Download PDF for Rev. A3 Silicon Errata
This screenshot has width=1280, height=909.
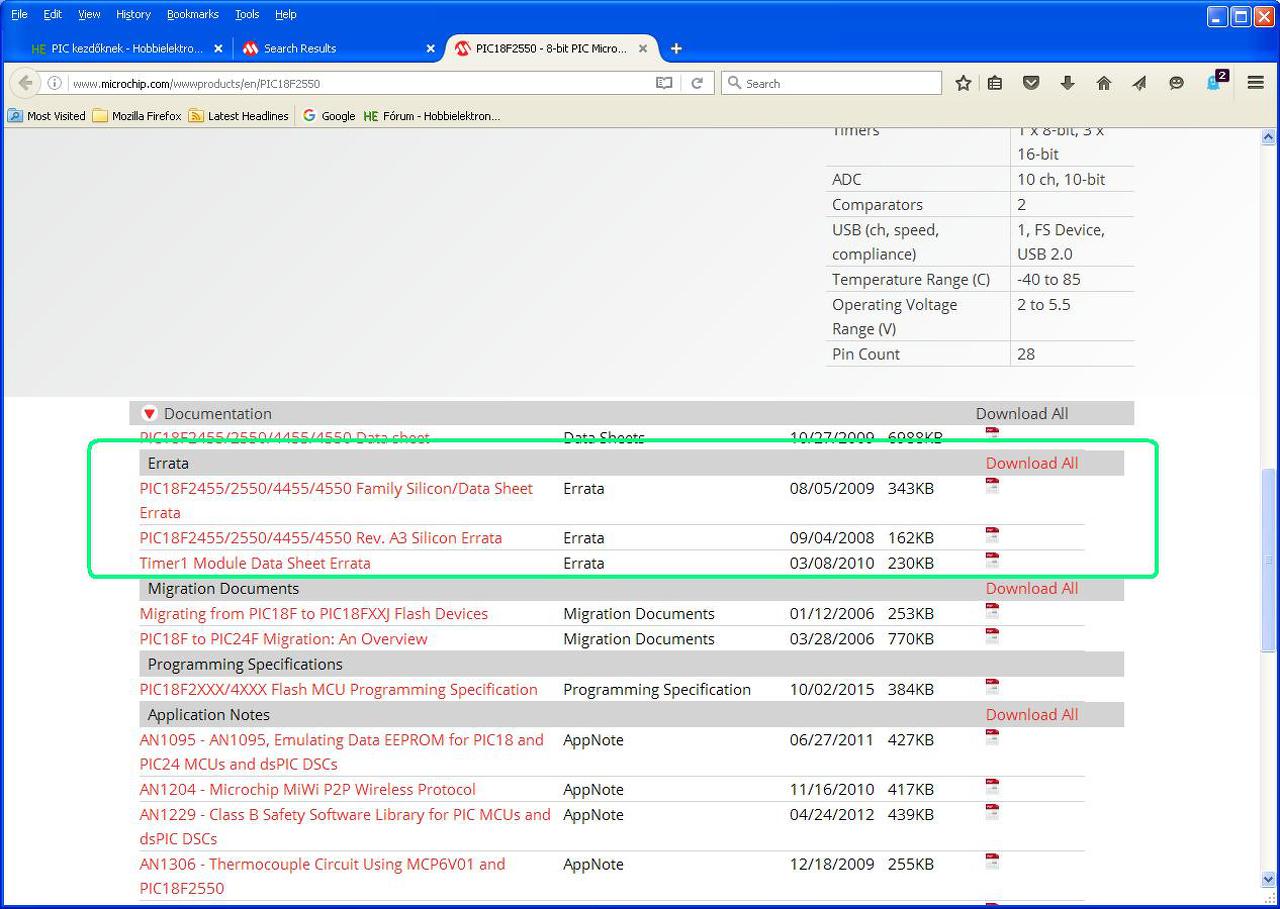point(992,535)
